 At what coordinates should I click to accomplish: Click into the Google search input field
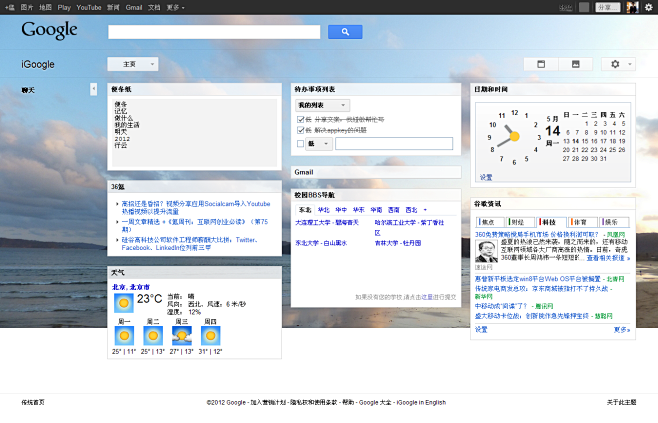click(x=214, y=32)
